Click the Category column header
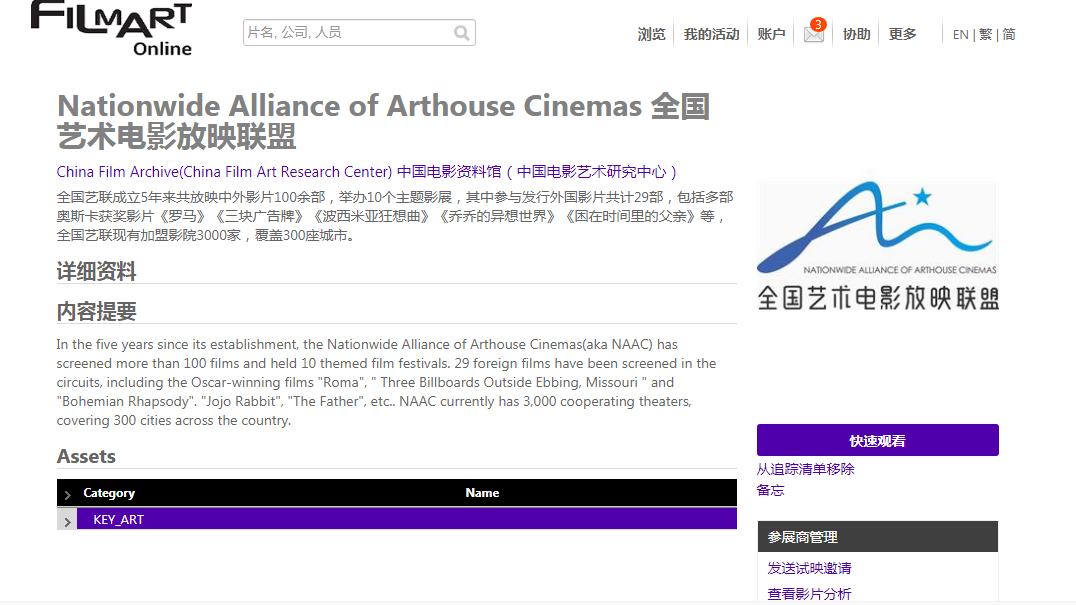 coord(108,493)
